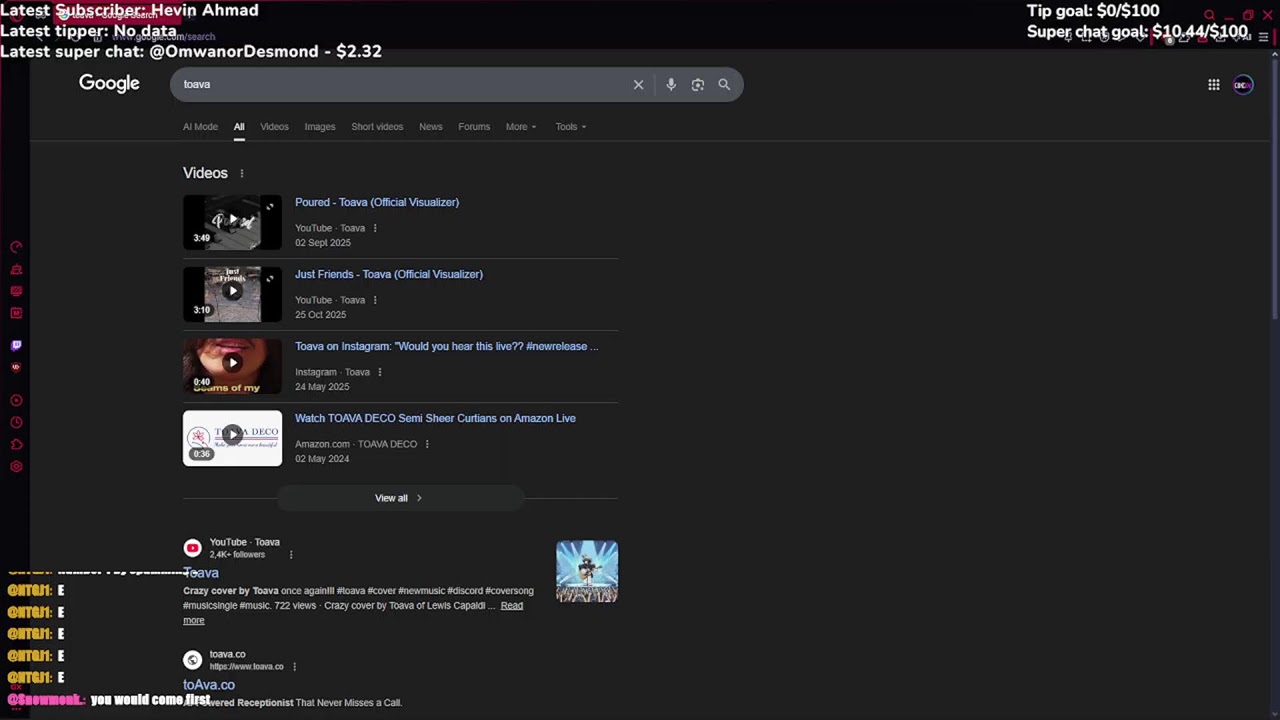Switch to the Short videos tab
This screenshot has width=1280, height=720.
377,127
